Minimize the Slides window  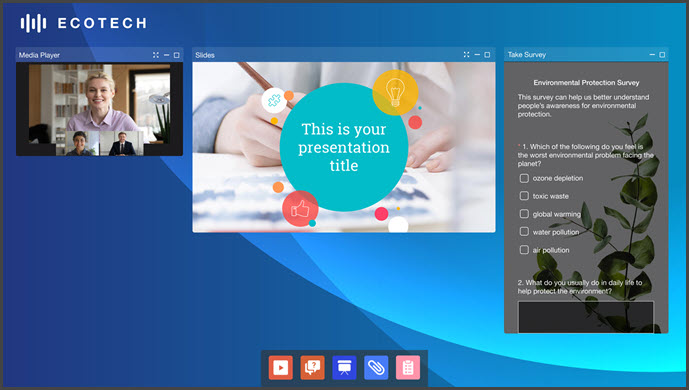(x=477, y=54)
